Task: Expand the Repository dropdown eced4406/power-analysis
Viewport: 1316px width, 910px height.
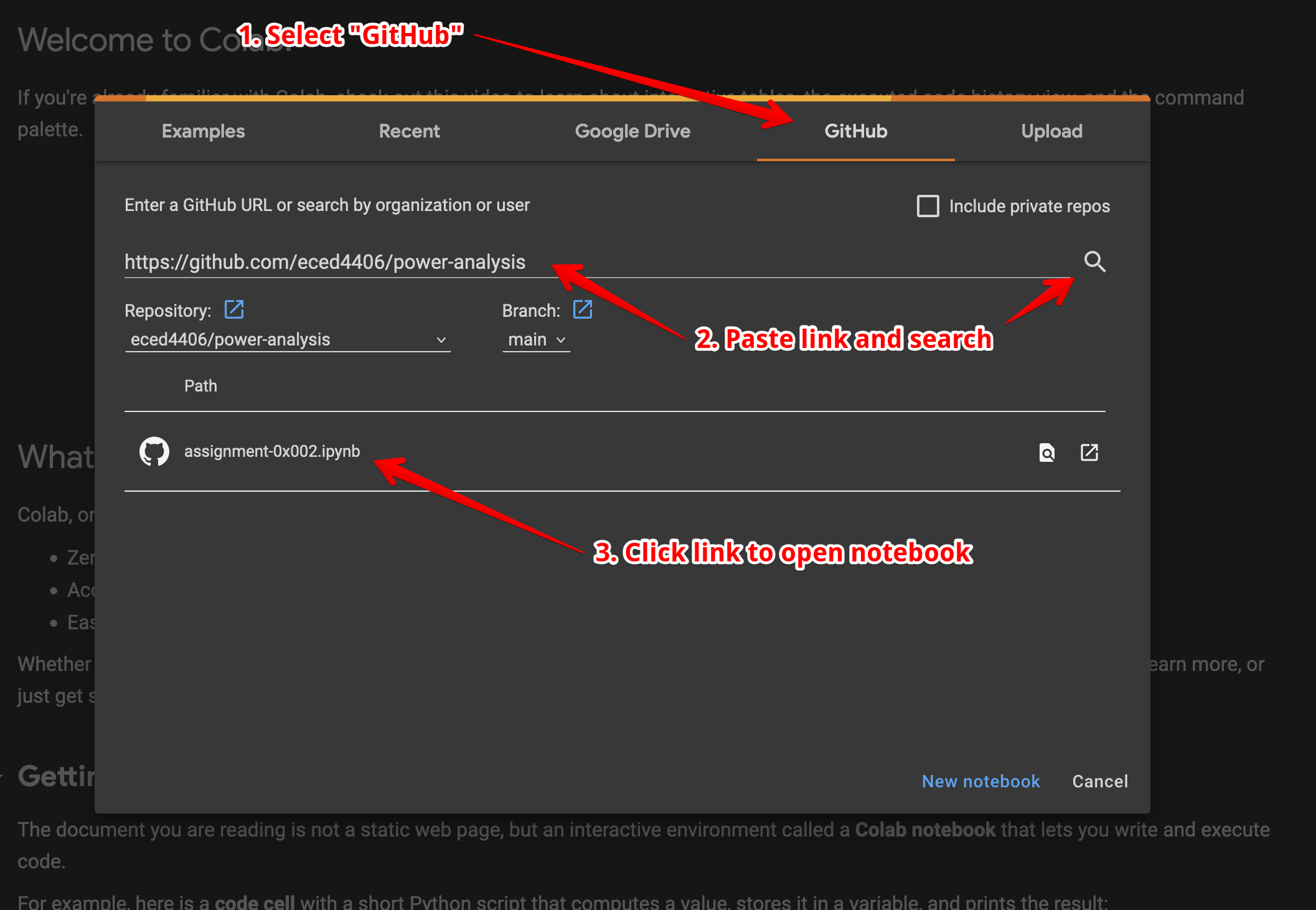Action: 288,340
